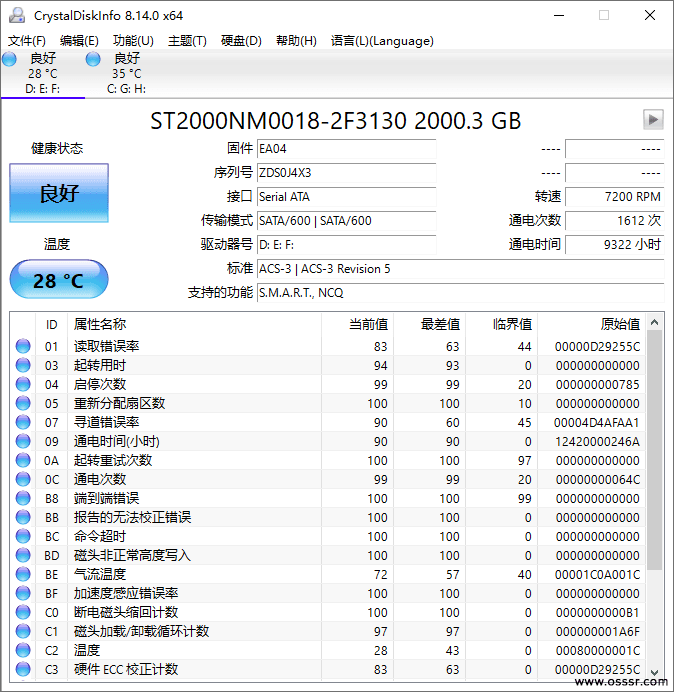Click the status icon for C2 温度 row
The image size is (674, 692).
point(23,650)
